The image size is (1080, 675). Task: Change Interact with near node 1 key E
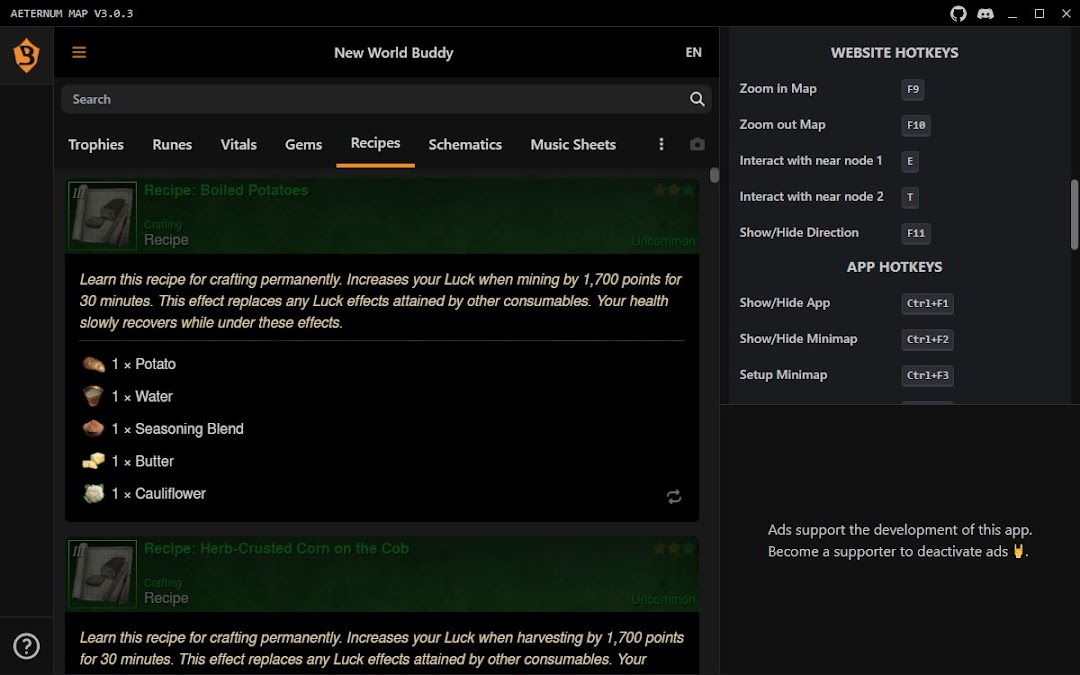click(910, 160)
